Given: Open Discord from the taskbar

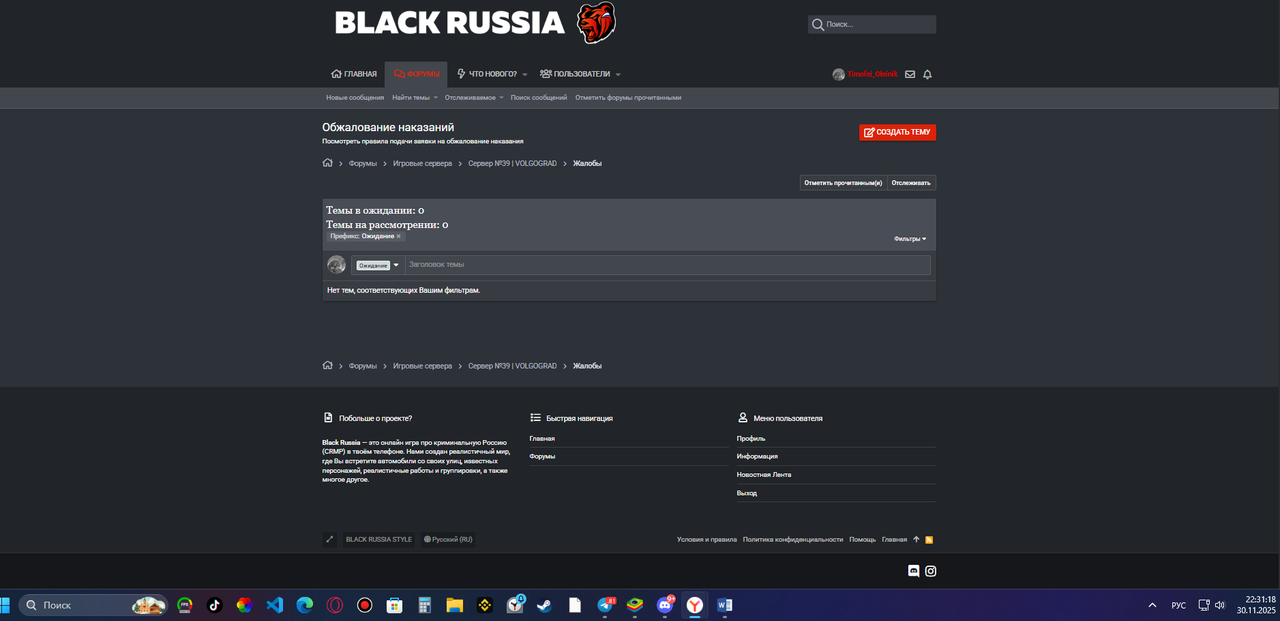Looking at the screenshot, I should coord(665,605).
